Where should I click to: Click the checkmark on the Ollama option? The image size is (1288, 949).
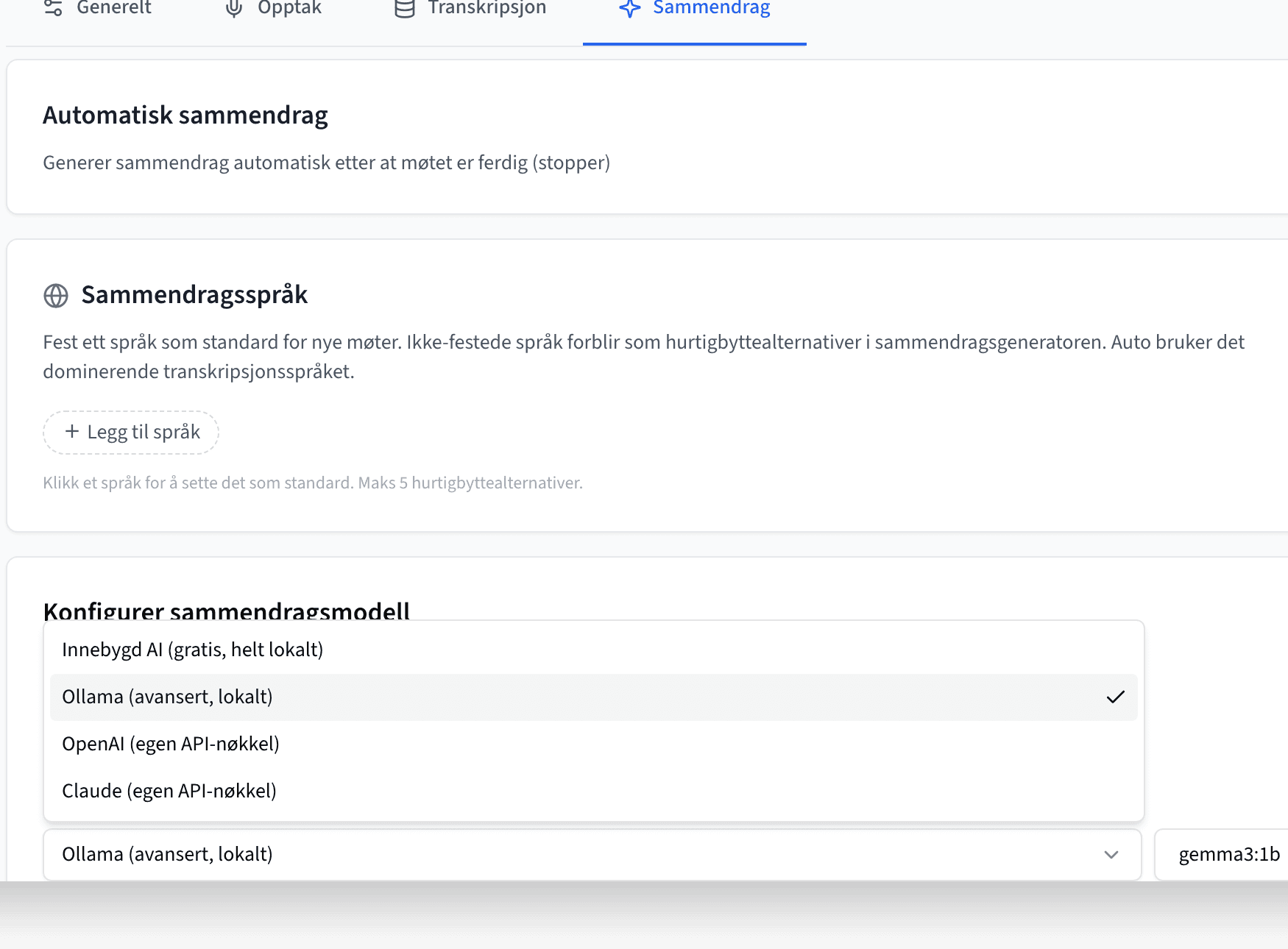pyautogui.click(x=1116, y=697)
